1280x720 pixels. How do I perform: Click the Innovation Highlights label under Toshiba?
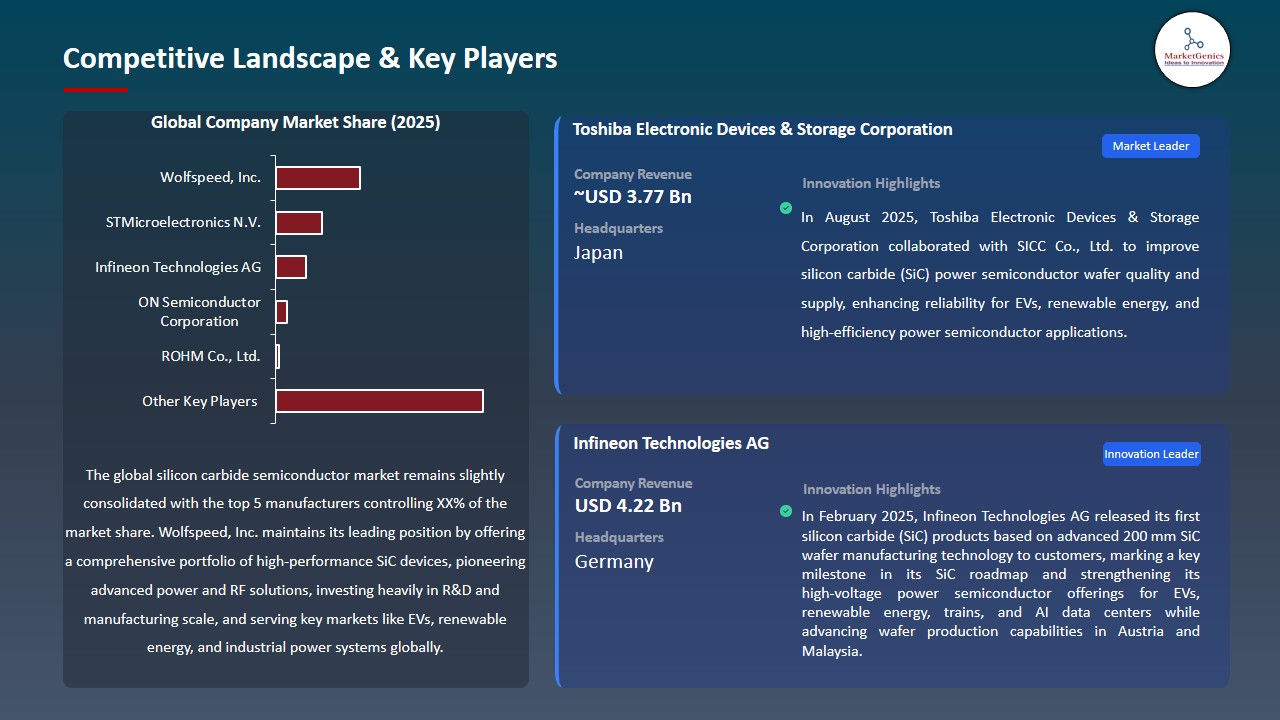point(870,183)
